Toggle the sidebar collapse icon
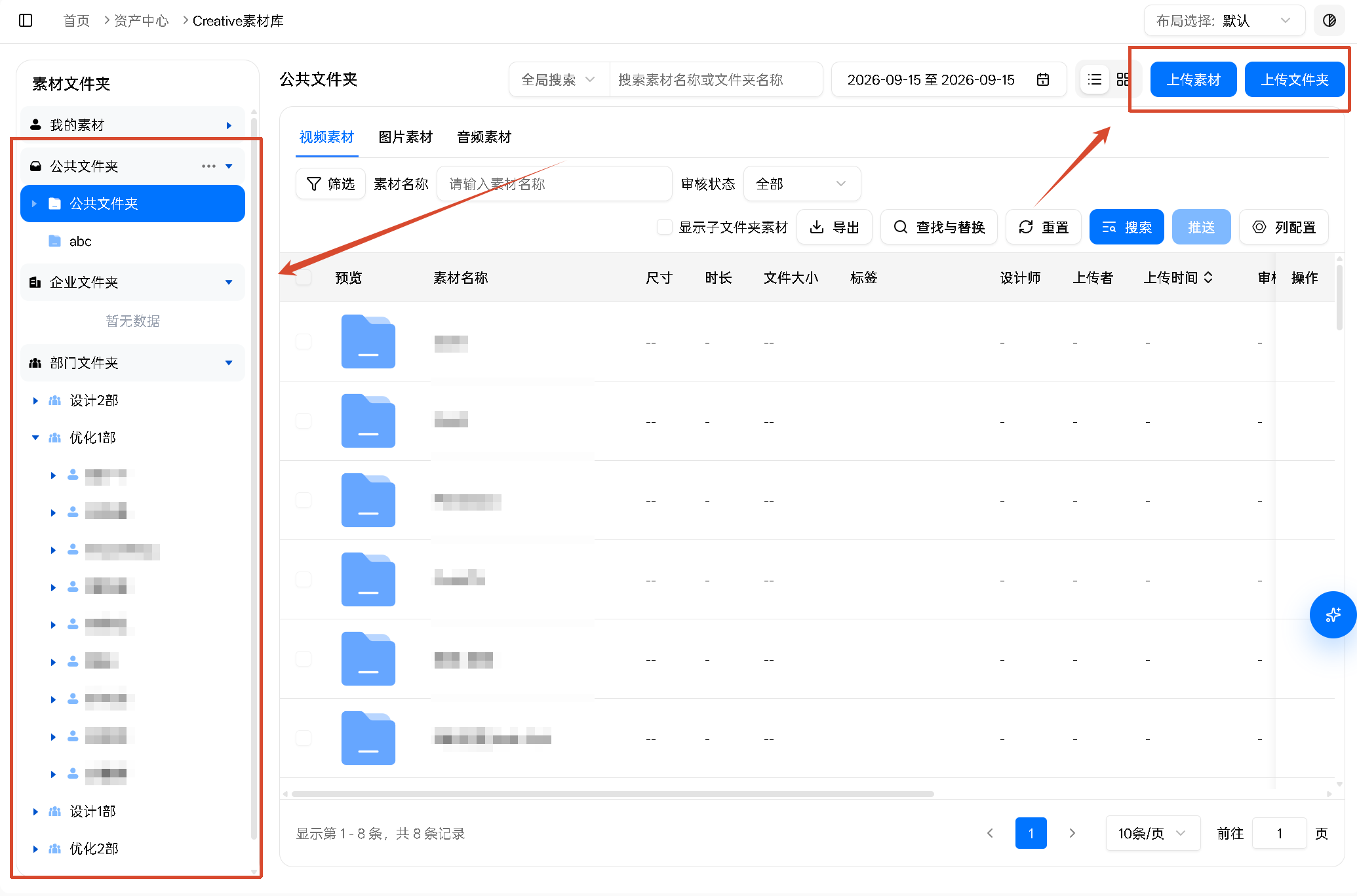Image resolution: width=1357 pixels, height=896 pixels. 26,20
